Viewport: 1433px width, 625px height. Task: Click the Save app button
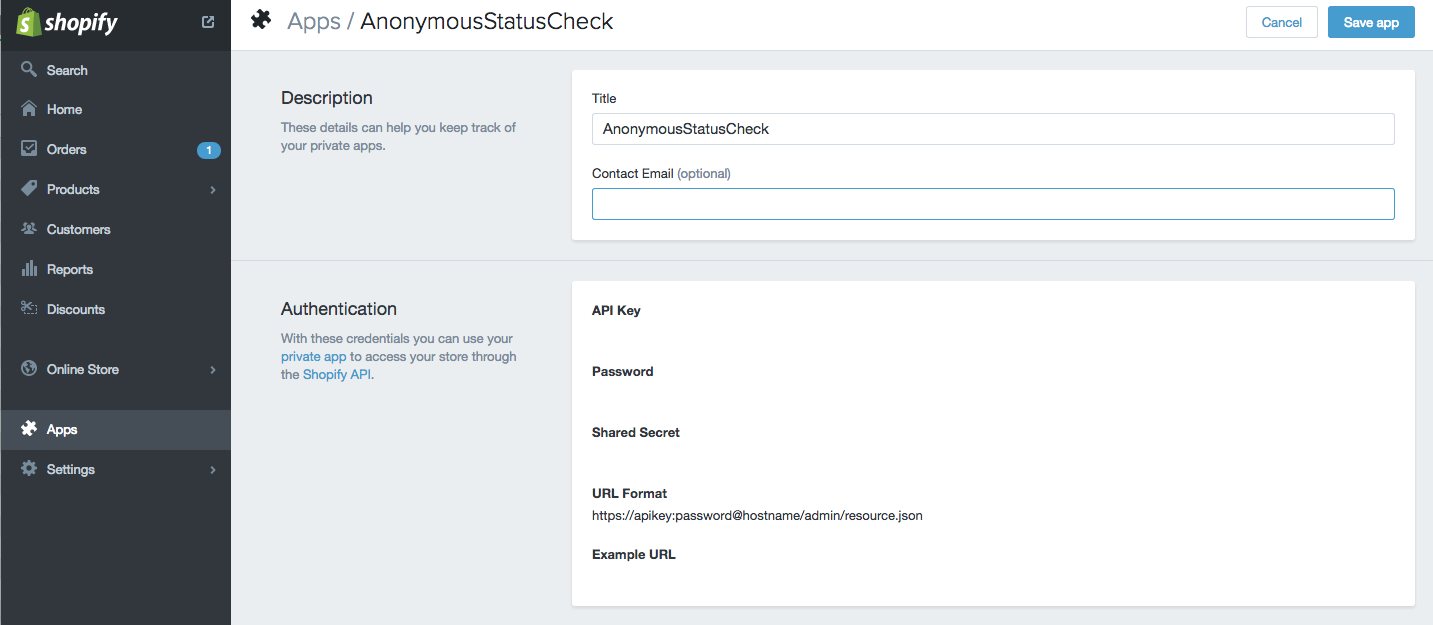coord(1371,22)
